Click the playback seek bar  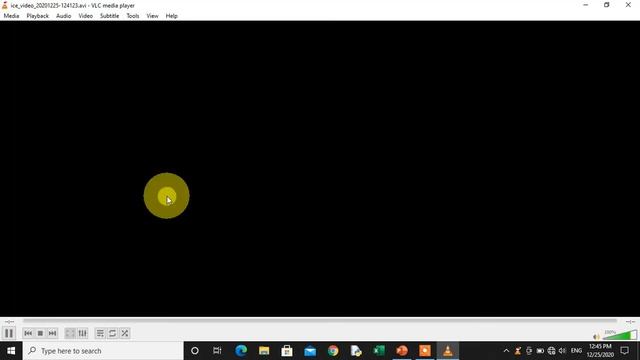click(x=320, y=321)
